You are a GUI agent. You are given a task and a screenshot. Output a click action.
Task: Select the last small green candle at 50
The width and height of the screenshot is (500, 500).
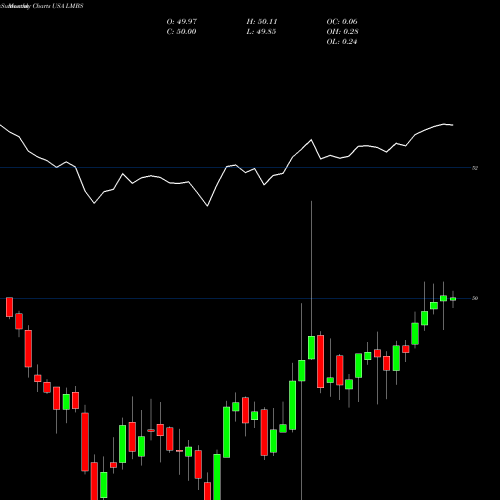453,299
